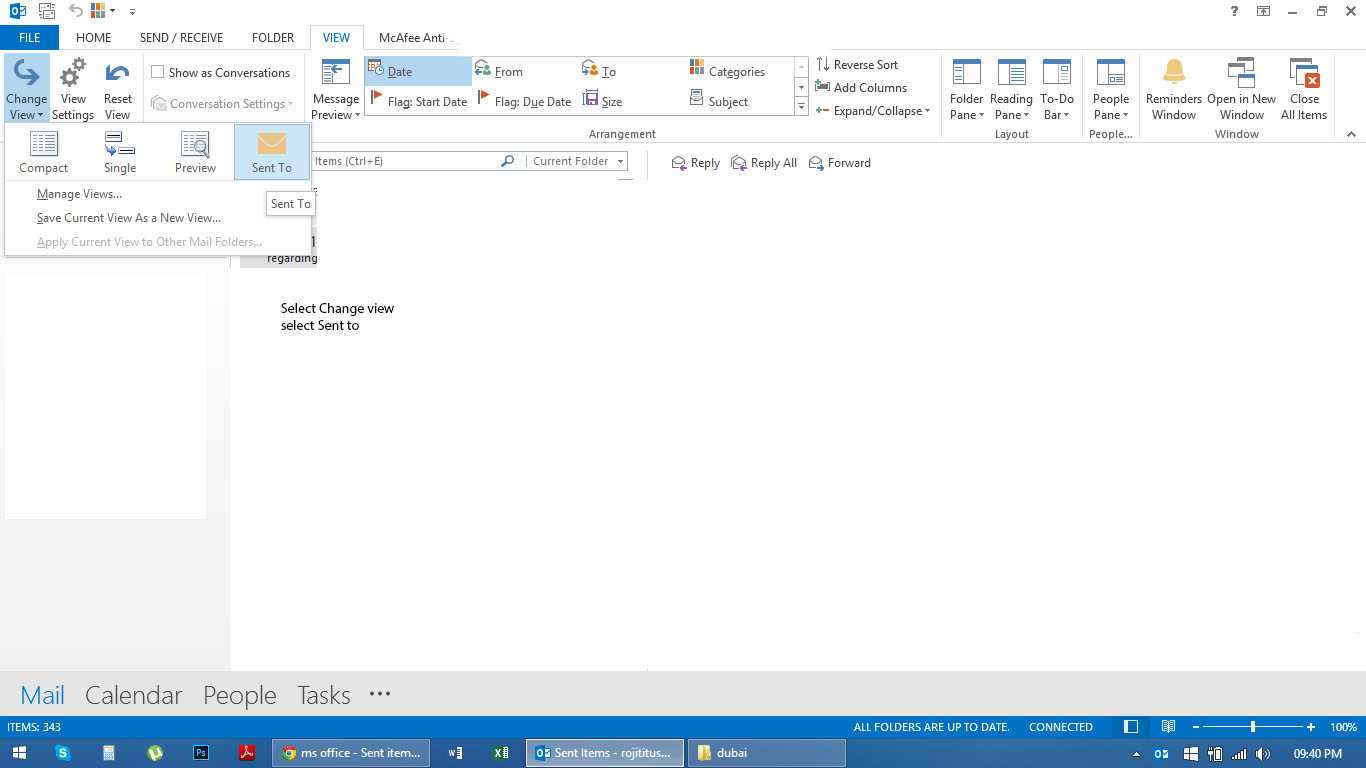Enable Show as Conversations checkbox

(x=158, y=72)
